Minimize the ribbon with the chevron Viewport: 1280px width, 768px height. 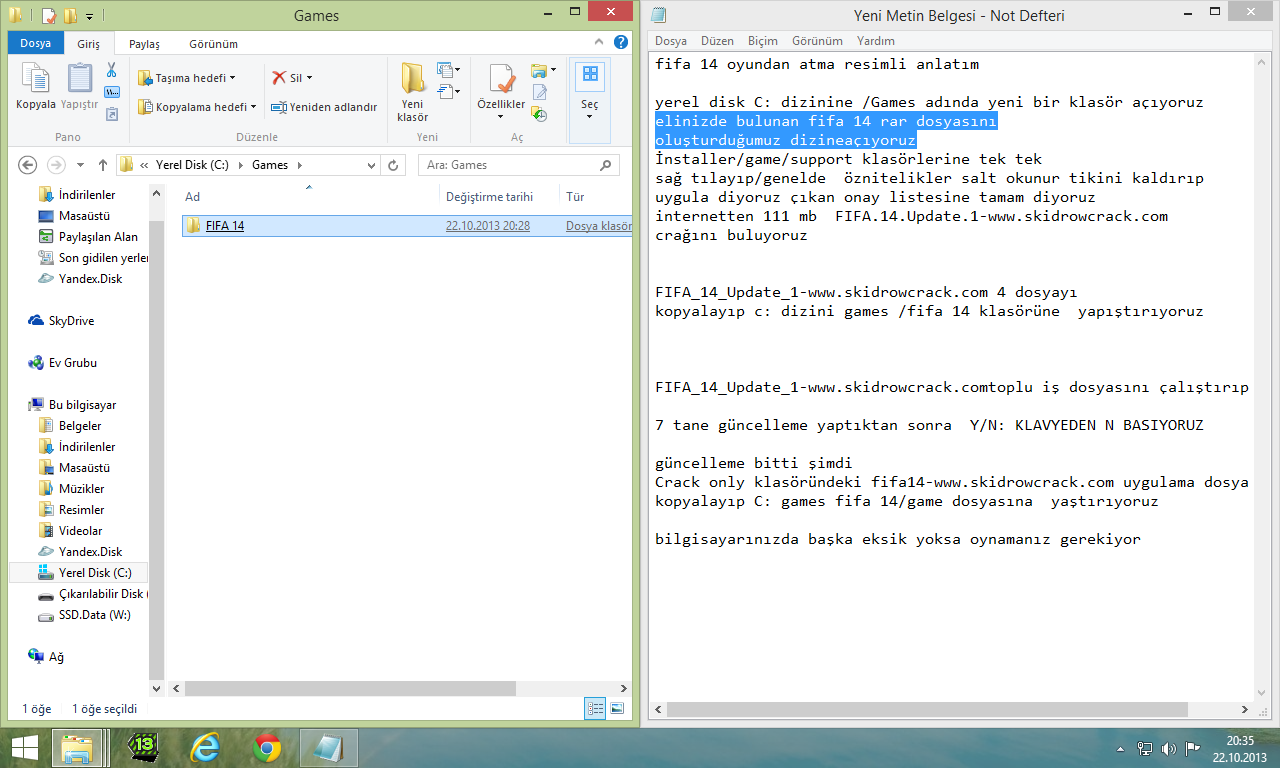click(x=601, y=43)
